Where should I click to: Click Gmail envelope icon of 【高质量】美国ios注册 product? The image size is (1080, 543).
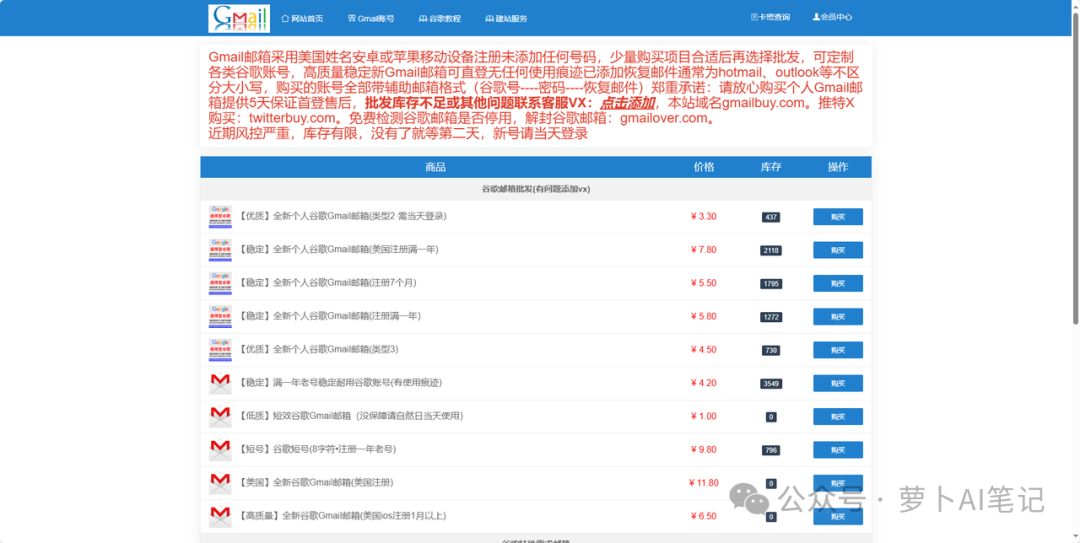coord(220,515)
